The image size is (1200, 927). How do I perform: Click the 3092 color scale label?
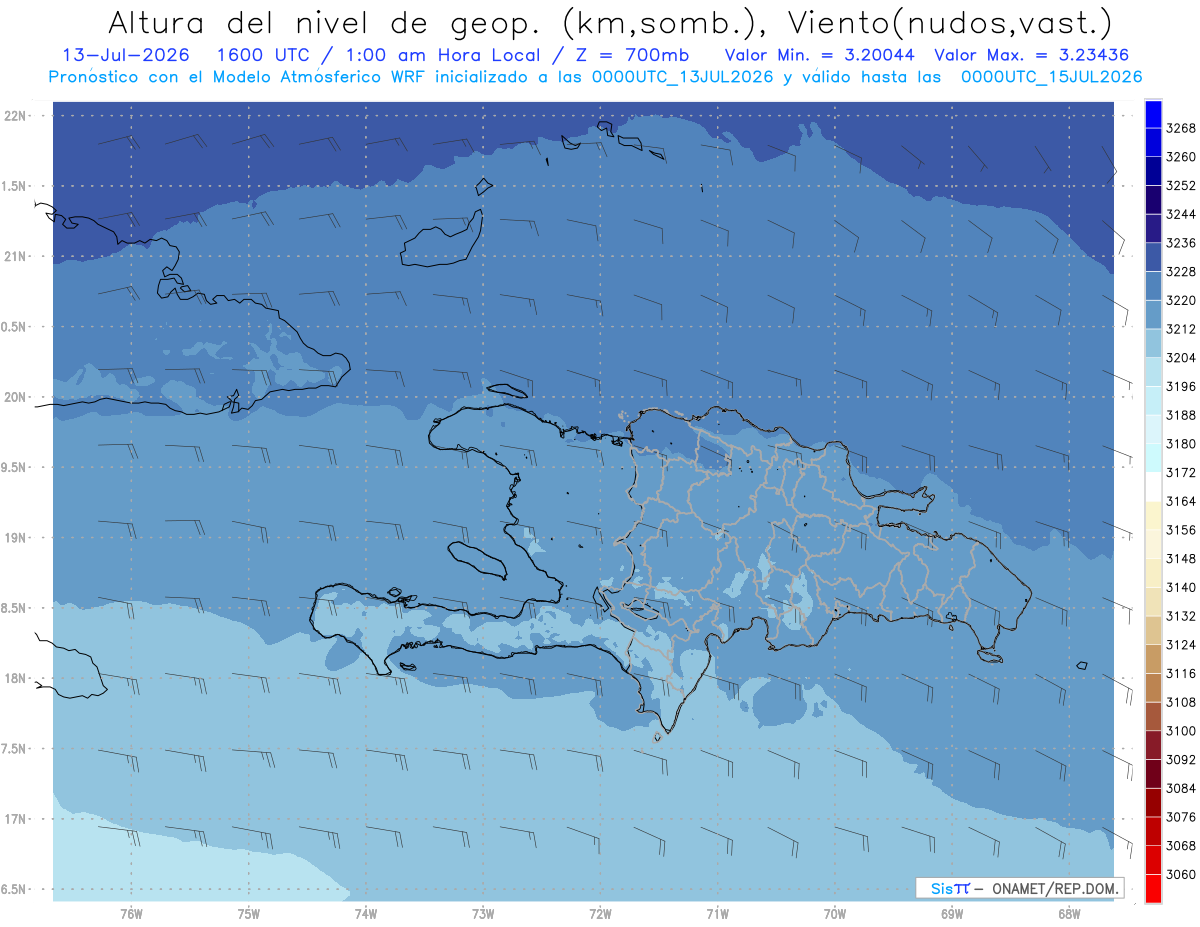click(x=1180, y=760)
